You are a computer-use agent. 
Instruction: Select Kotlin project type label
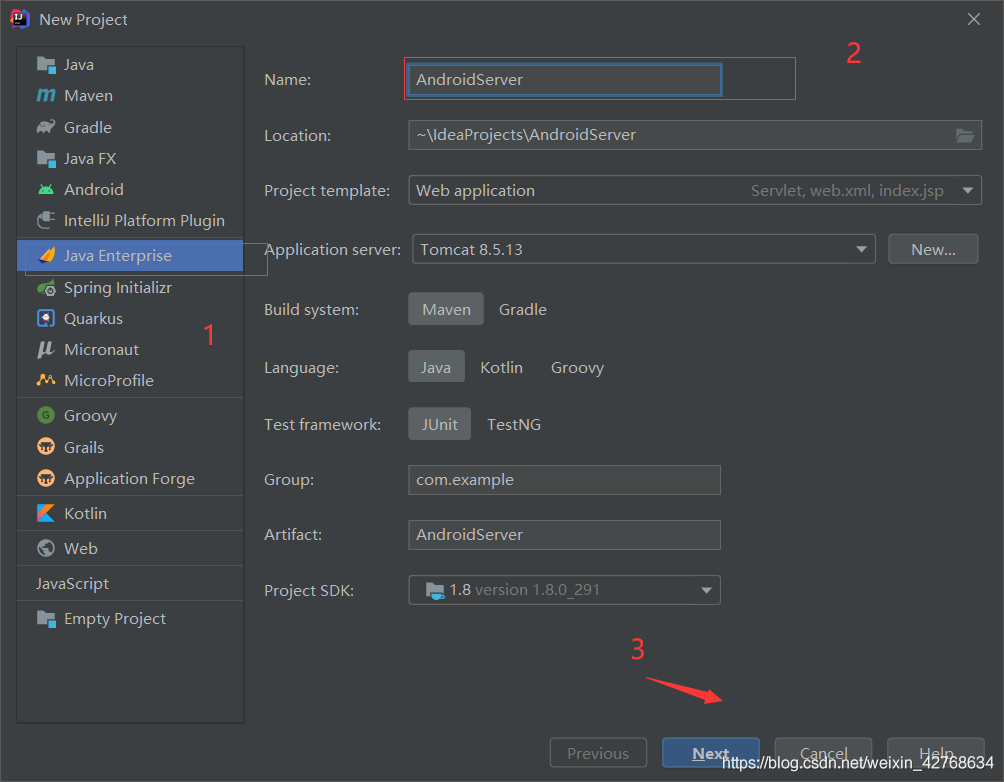(85, 514)
